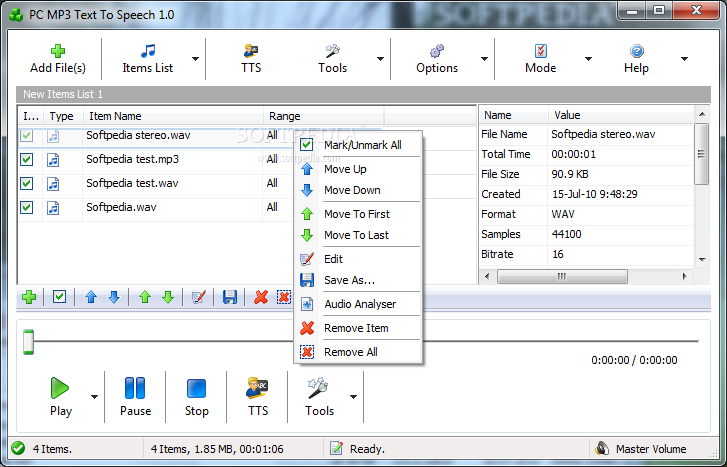The image size is (727, 467).
Task: Choose Remove Item in context menu
Action: (x=358, y=328)
